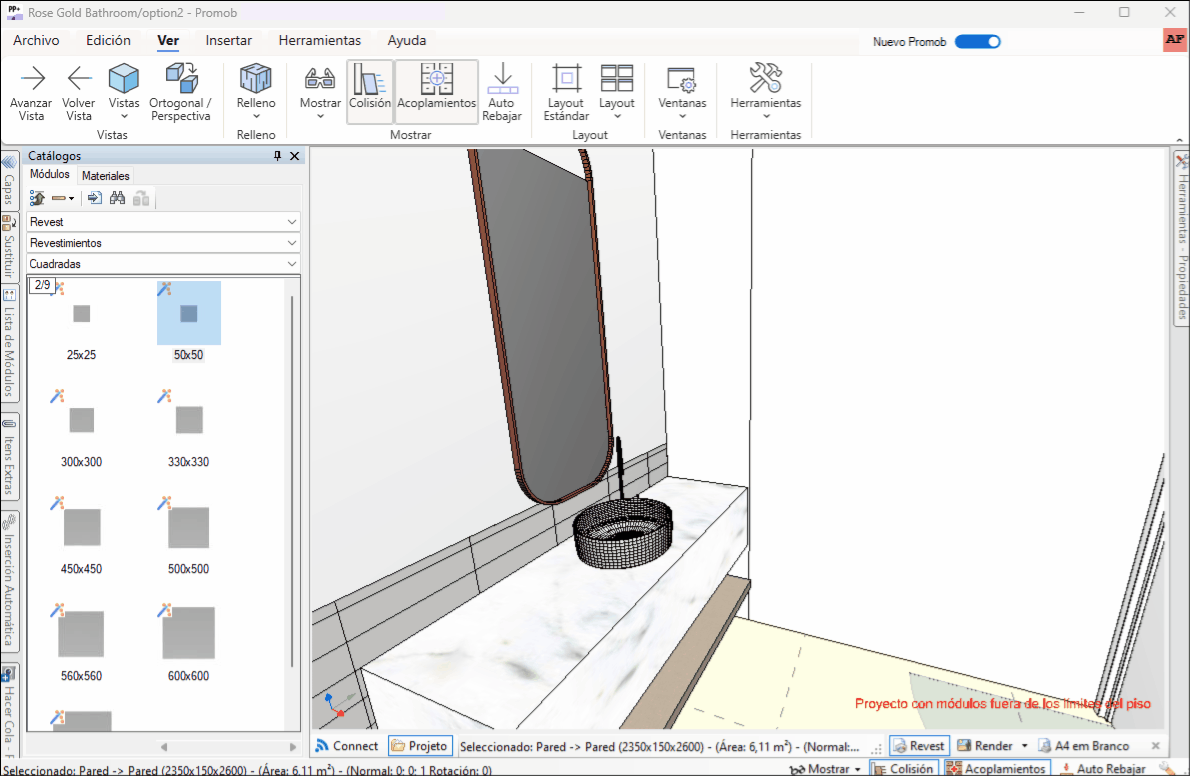Image resolution: width=1190 pixels, height=776 pixels.
Task: Open the A4 em Branco document tab
Action: pyautogui.click(x=1083, y=746)
